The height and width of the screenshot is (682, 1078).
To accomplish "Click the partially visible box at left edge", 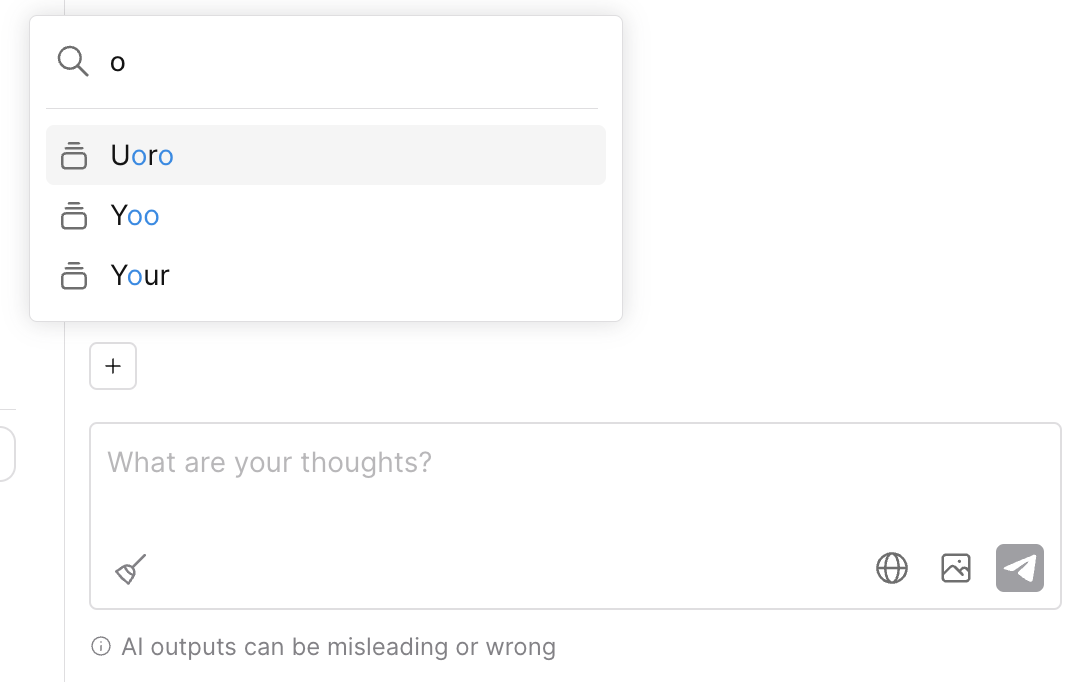I will click(x=6, y=455).
